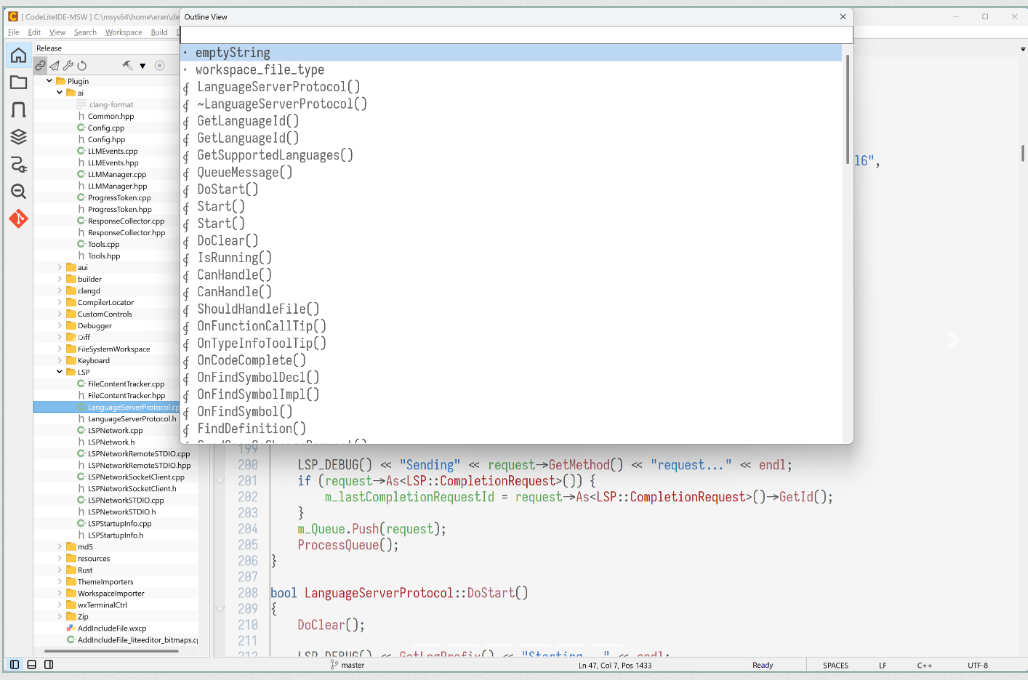
Task: Open the Build menu
Action: [x=159, y=32]
